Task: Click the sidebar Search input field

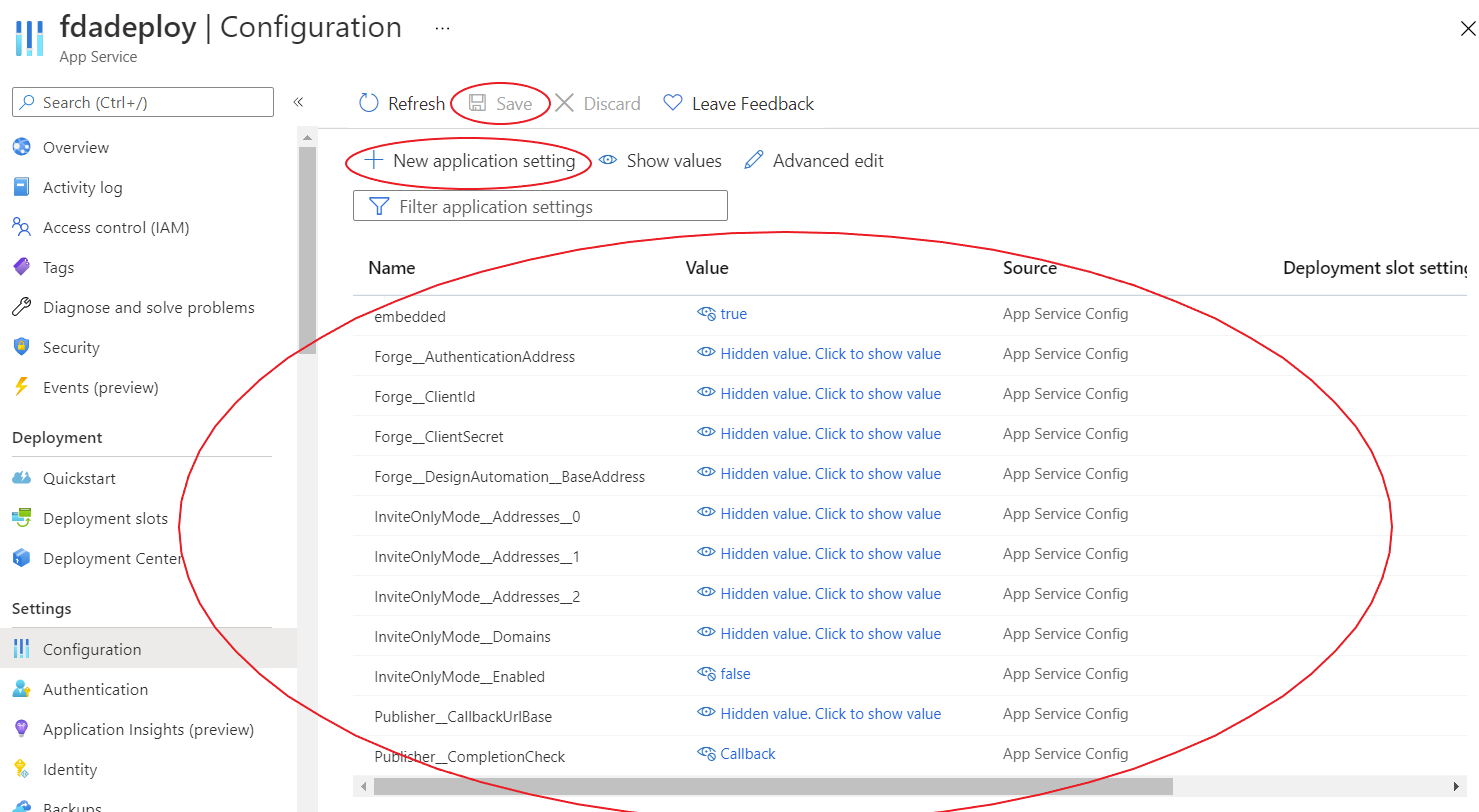Action: 143,102
